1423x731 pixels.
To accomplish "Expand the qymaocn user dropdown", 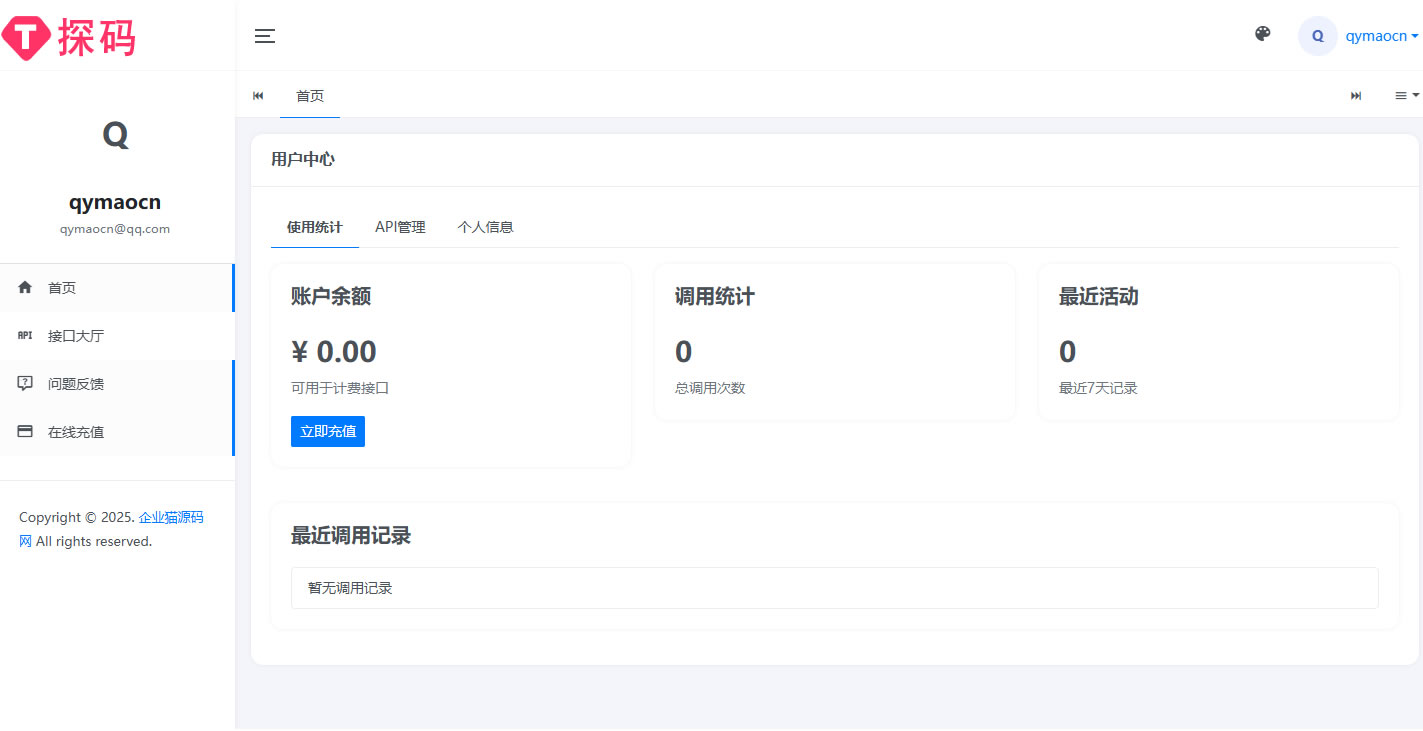I will click(1381, 36).
